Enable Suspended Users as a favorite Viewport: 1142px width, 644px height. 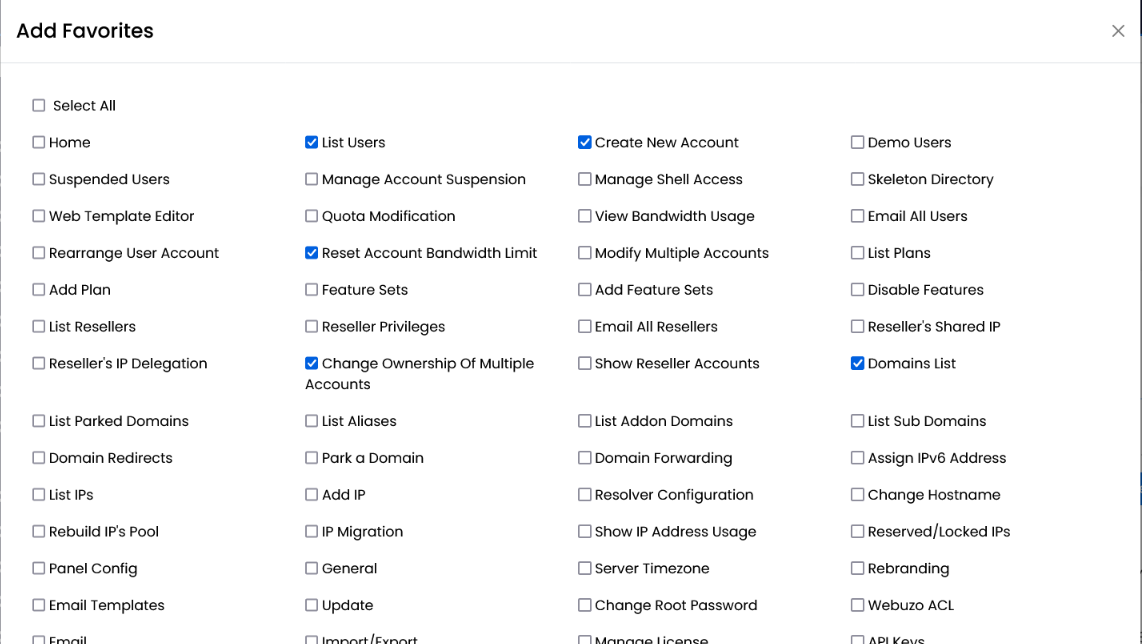(x=38, y=179)
